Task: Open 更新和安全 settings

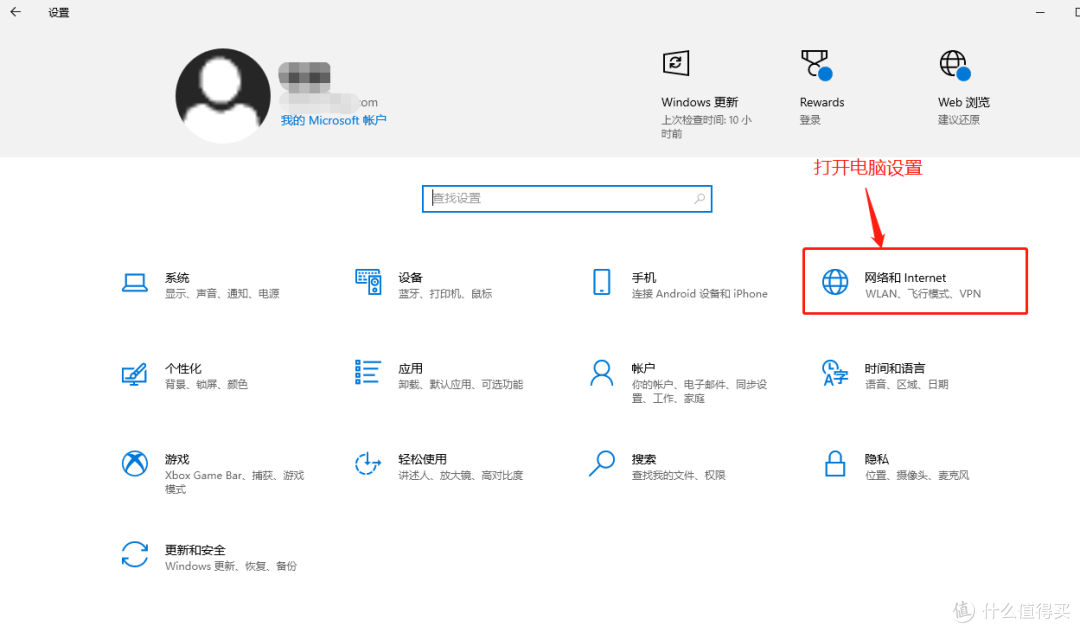Action: pos(136,558)
